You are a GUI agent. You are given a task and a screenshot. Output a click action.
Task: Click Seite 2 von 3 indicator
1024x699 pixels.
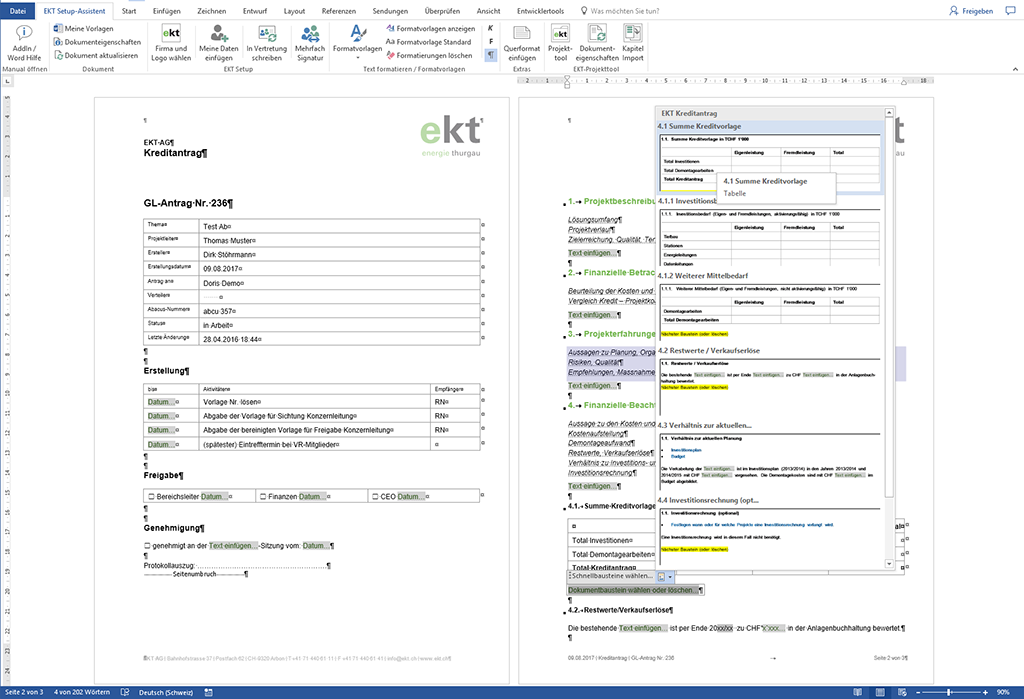coord(24,692)
